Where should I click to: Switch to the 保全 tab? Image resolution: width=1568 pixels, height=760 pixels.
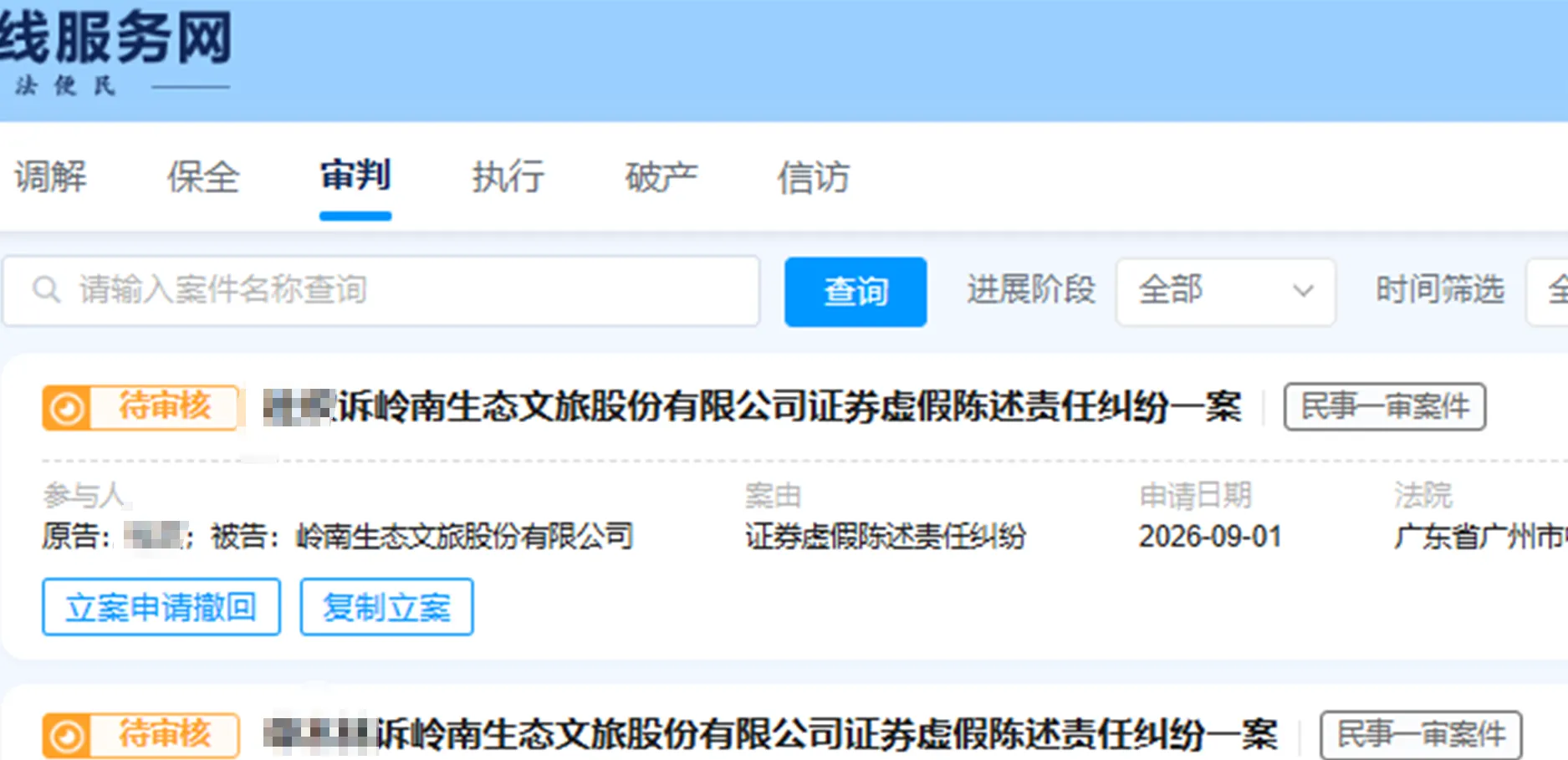pos(203,177)
